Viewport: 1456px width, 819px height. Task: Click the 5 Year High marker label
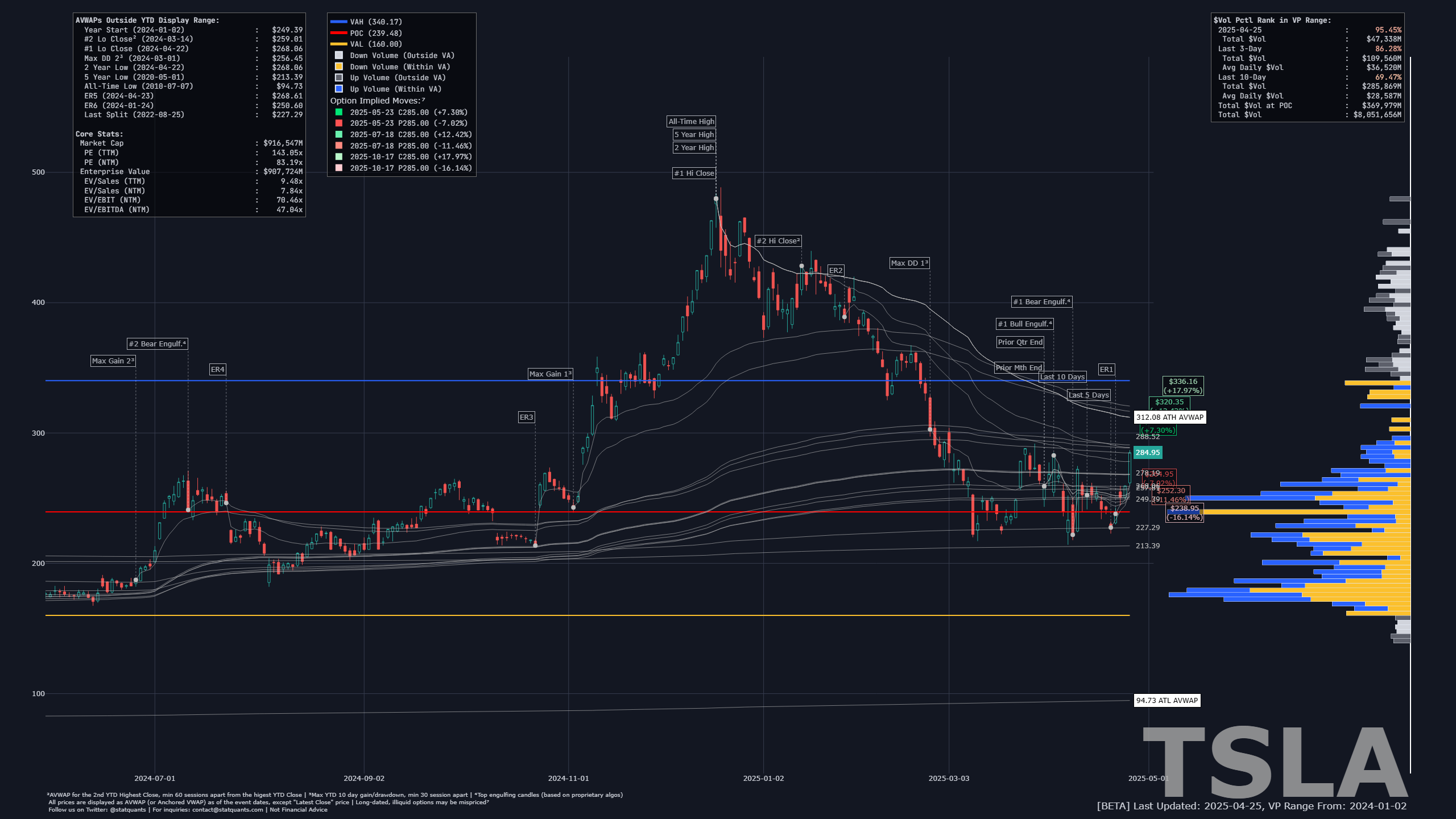click(694, 134)
